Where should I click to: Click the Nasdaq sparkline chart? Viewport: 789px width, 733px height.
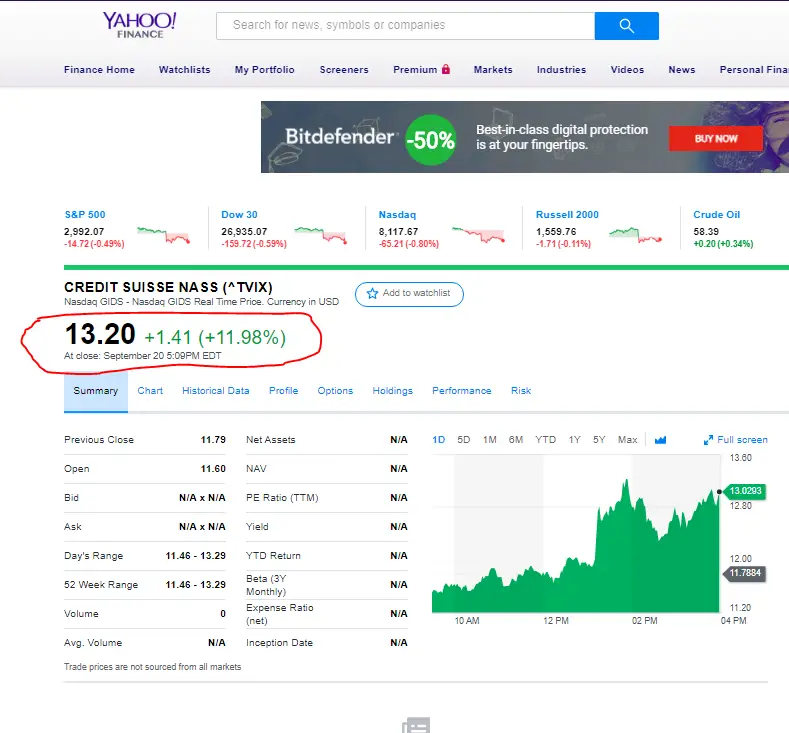(x=478, y=235)
